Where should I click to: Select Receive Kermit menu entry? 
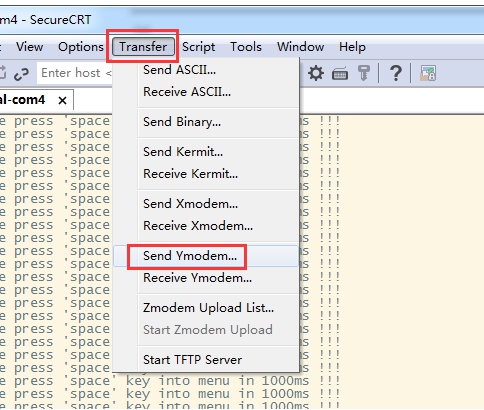(206, 174)
